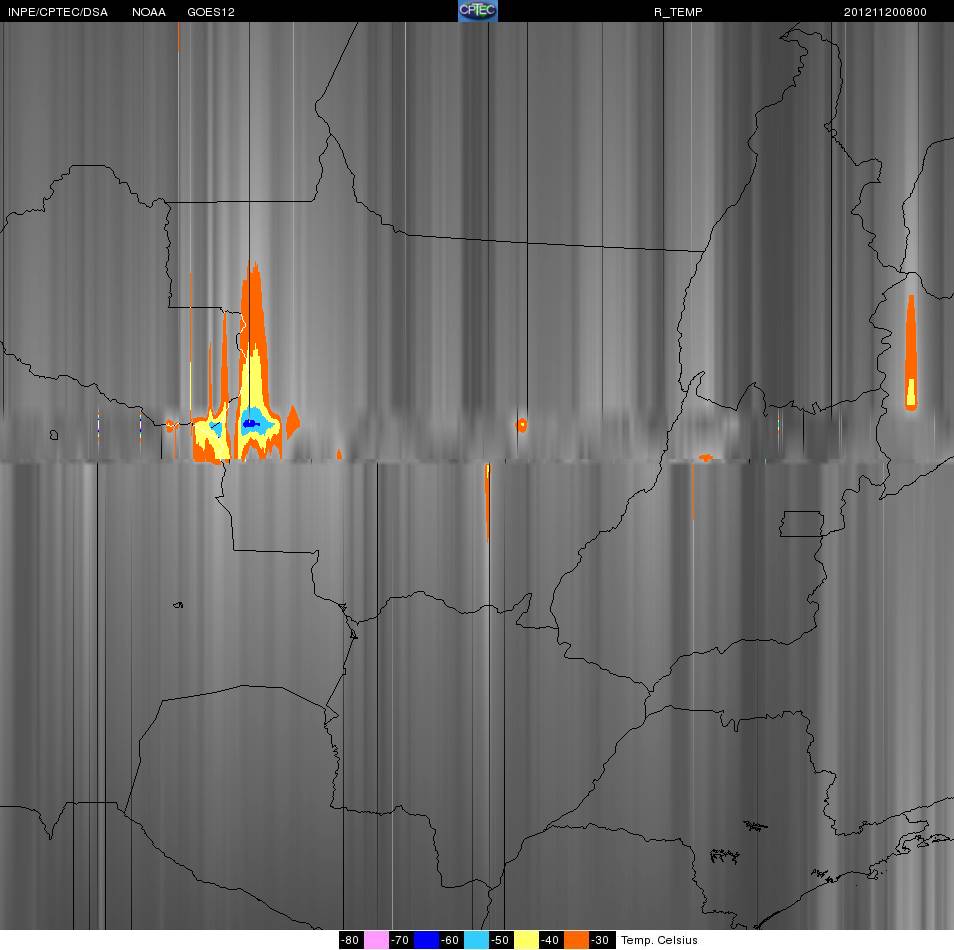Screen dimensions: 954x950
Task: Click the GOES12 satellite label
Action: pos(211,12)
